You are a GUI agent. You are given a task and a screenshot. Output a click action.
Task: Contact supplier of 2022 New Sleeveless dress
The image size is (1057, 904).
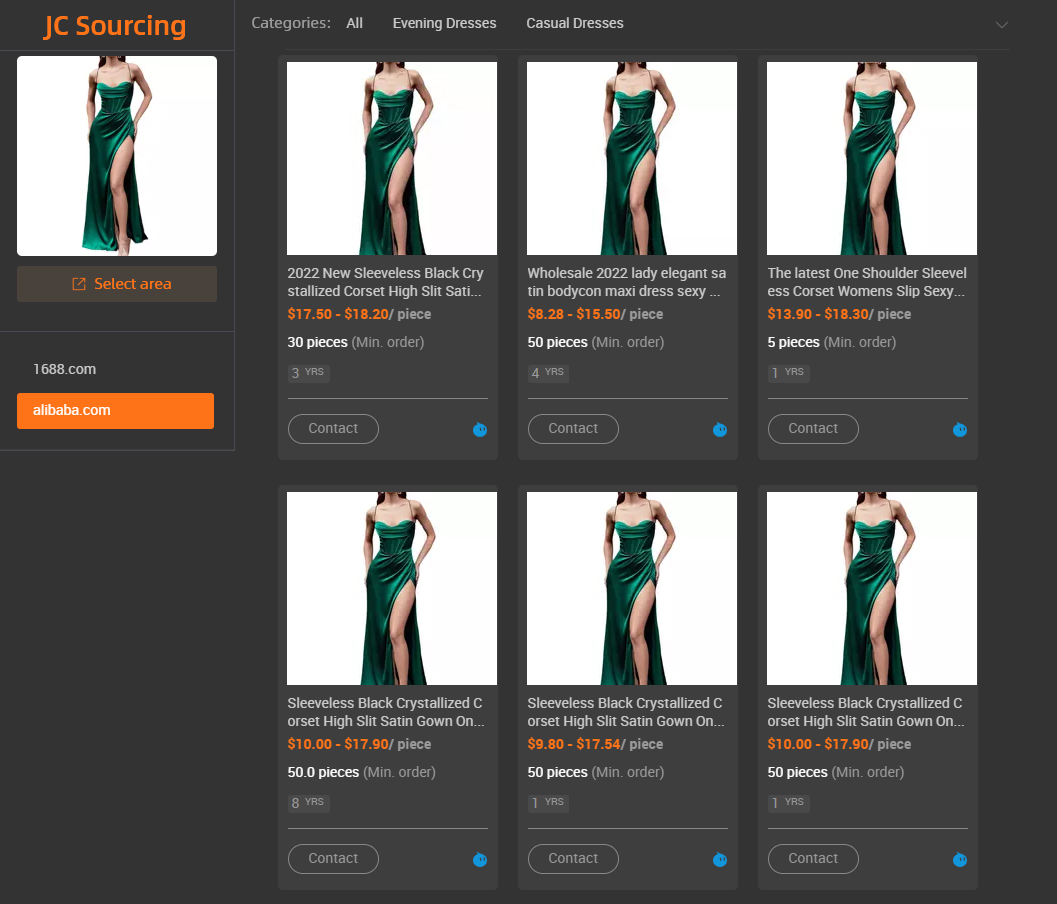333,429
